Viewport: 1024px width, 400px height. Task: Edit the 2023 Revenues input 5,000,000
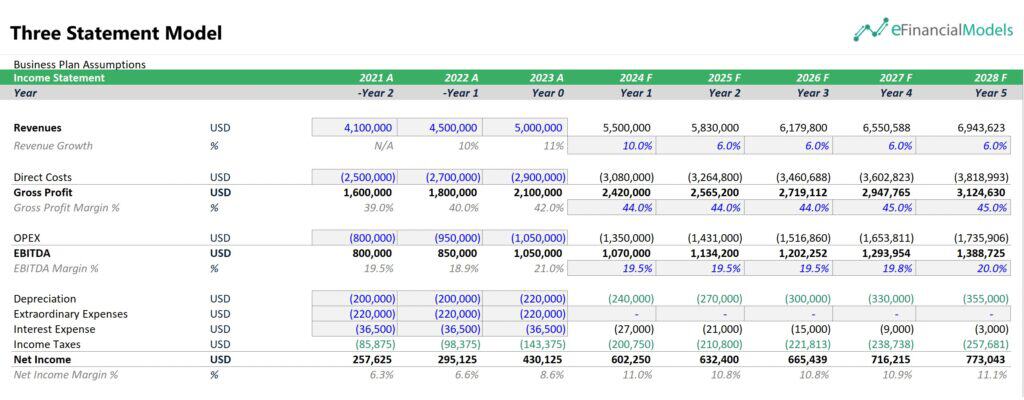[x=525, y=127]
